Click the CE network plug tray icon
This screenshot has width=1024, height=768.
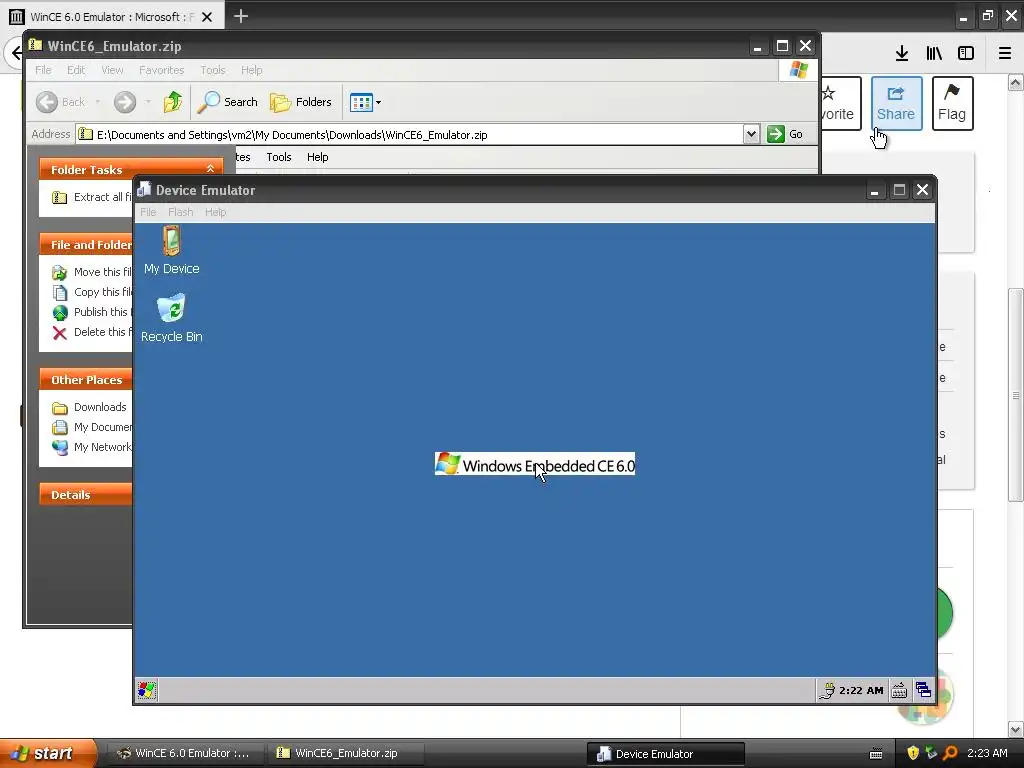click(827, 690)
